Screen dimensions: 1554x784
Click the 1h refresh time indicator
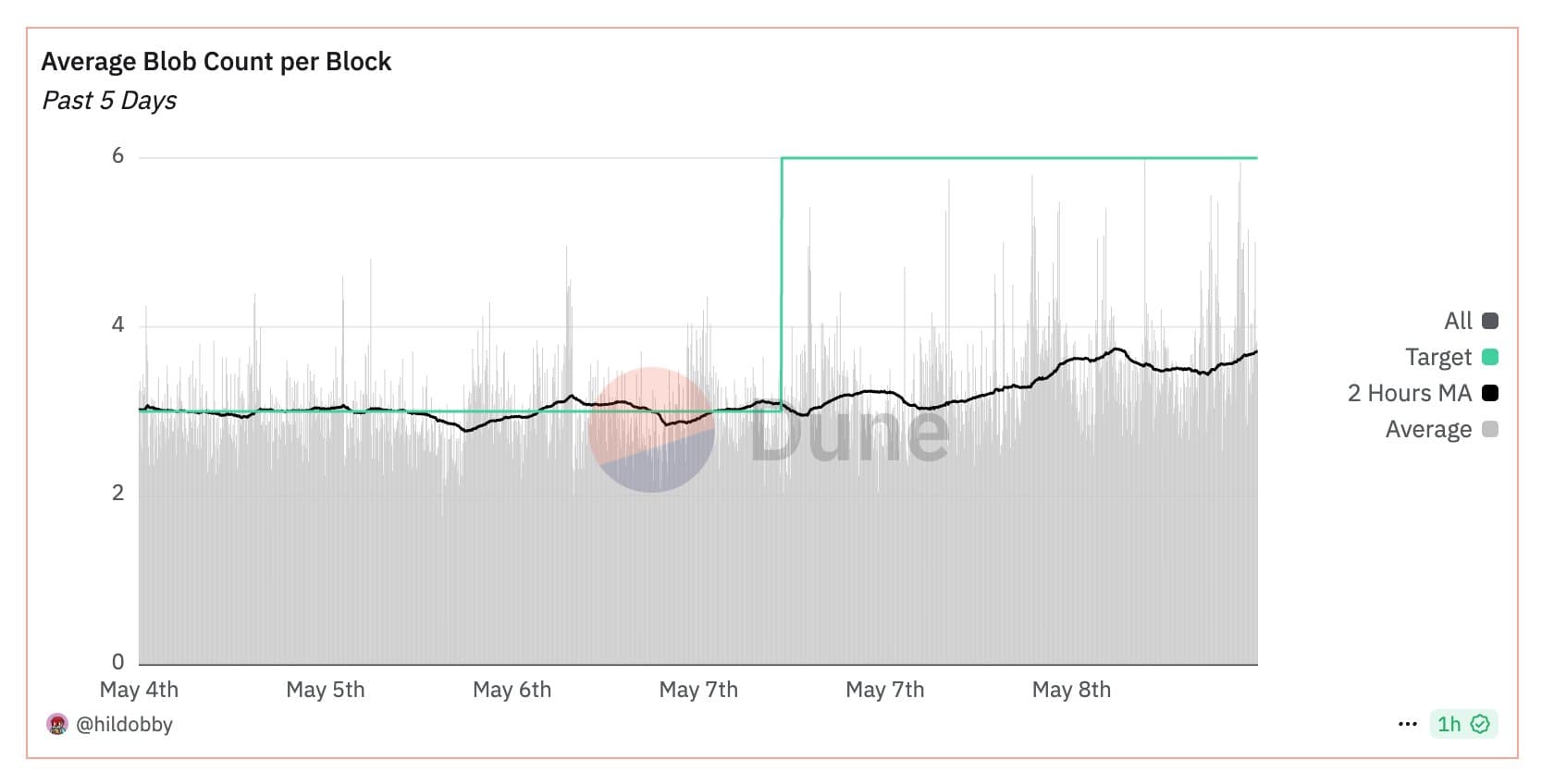[1449, 724]
